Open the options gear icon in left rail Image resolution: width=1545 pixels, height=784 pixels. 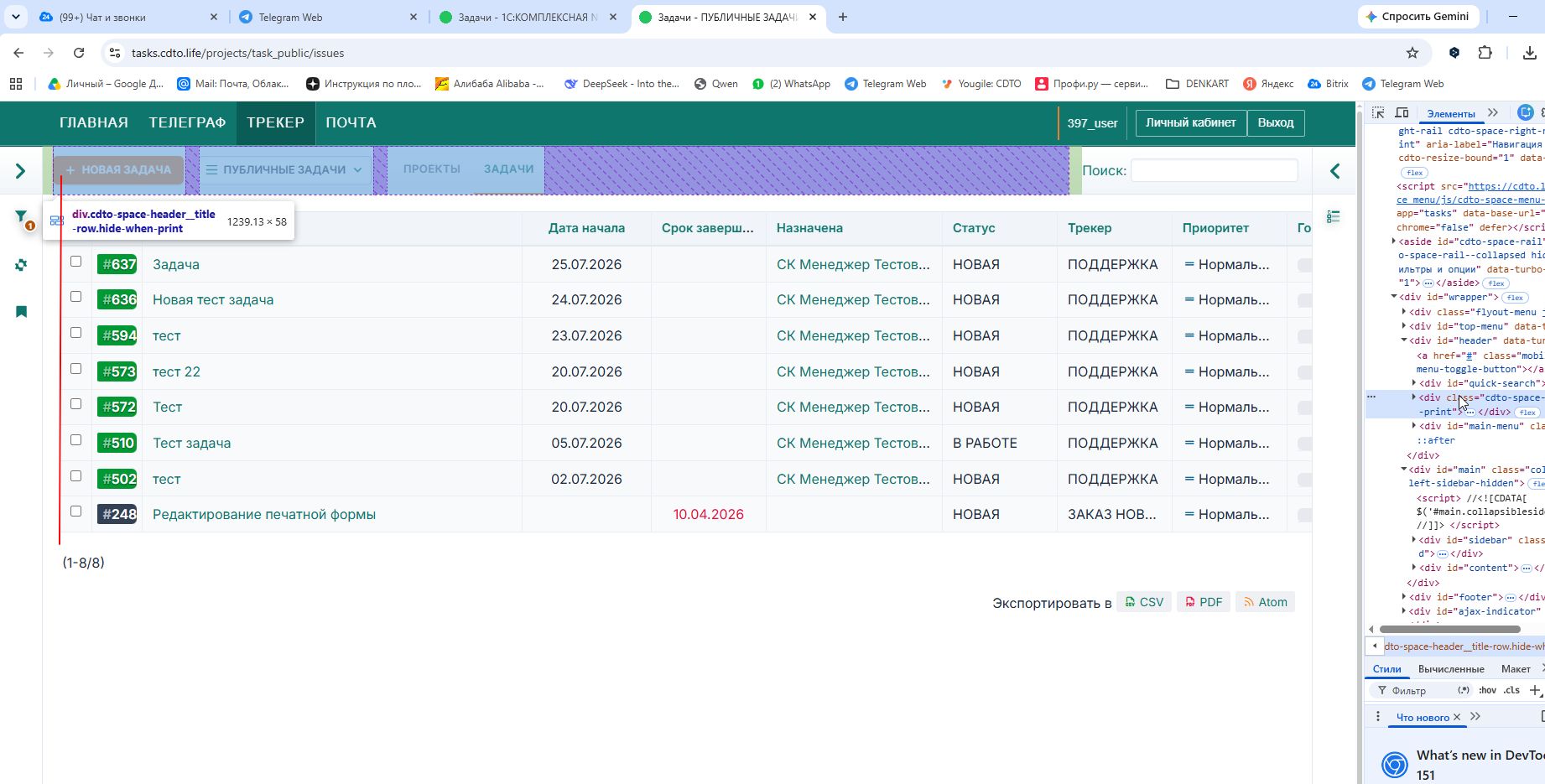pyautogui.click(x=21, y=265)
